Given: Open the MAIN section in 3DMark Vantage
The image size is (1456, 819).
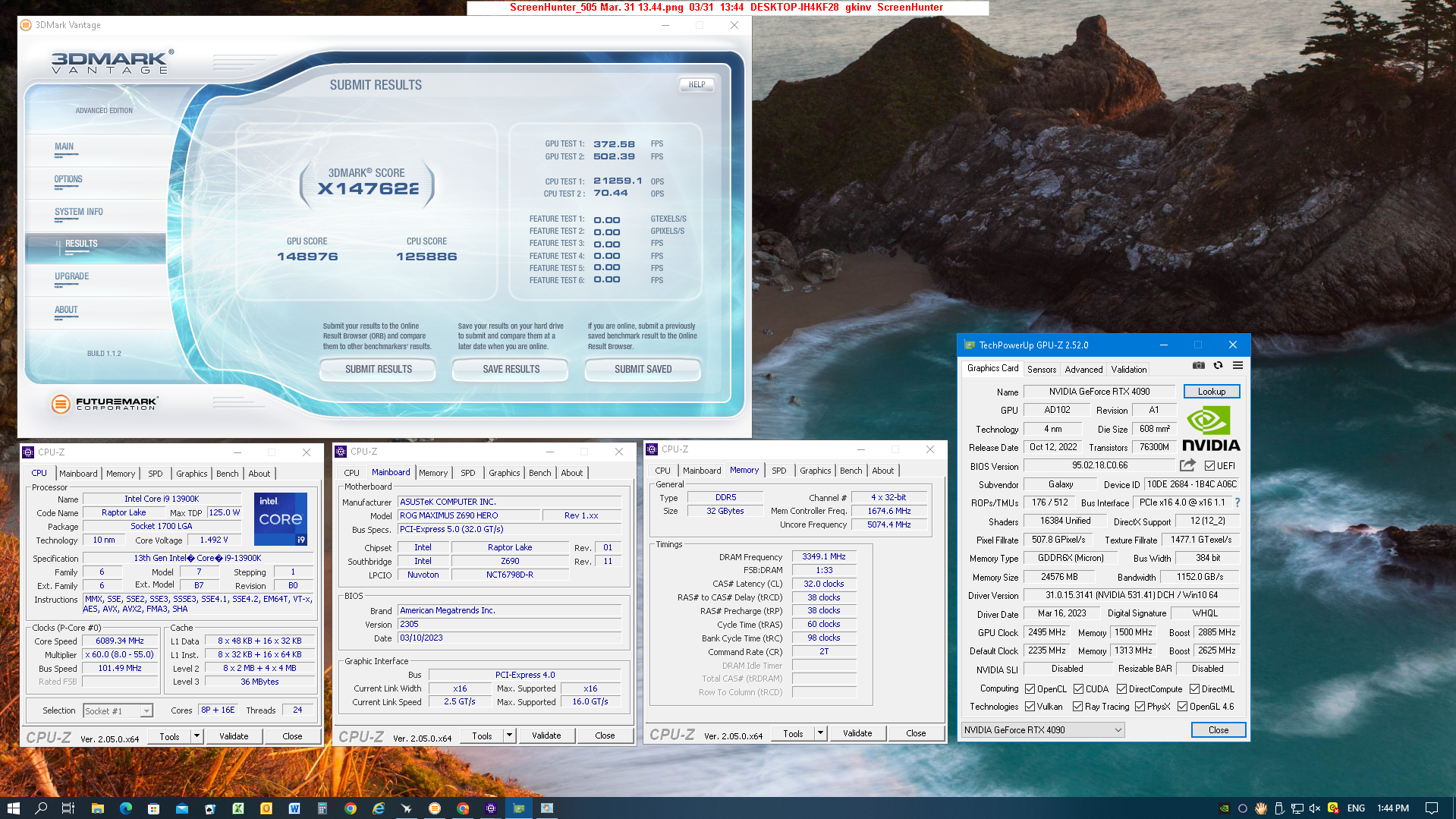Looking at the screenshot, I should click(x=64, y=147).
